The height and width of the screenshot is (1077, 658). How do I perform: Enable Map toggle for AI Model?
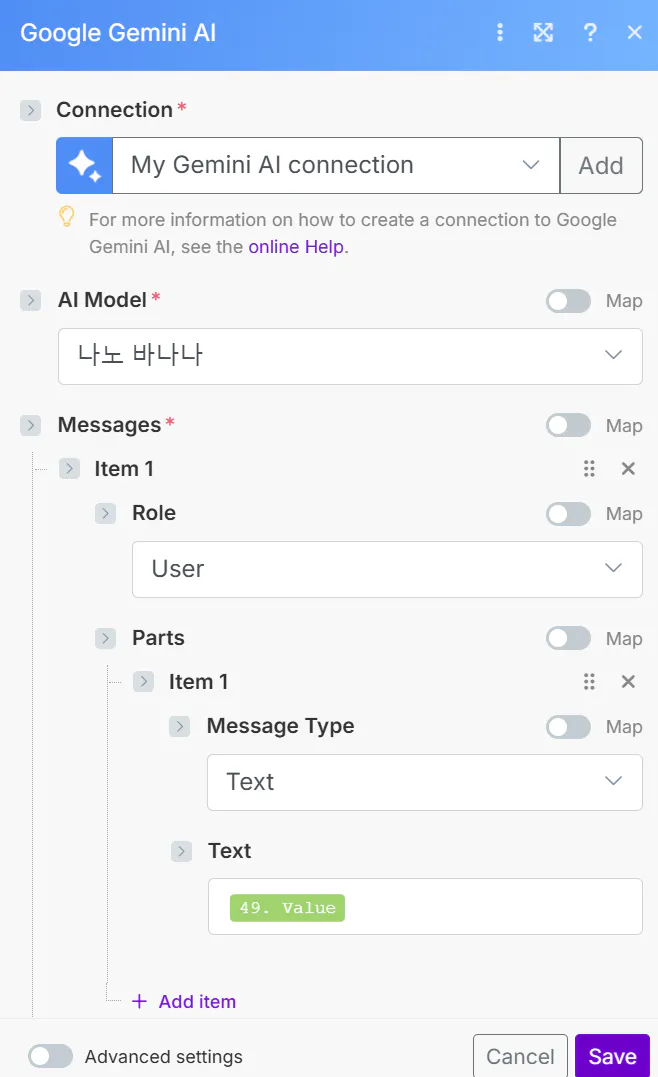click(x=568, y=301)
